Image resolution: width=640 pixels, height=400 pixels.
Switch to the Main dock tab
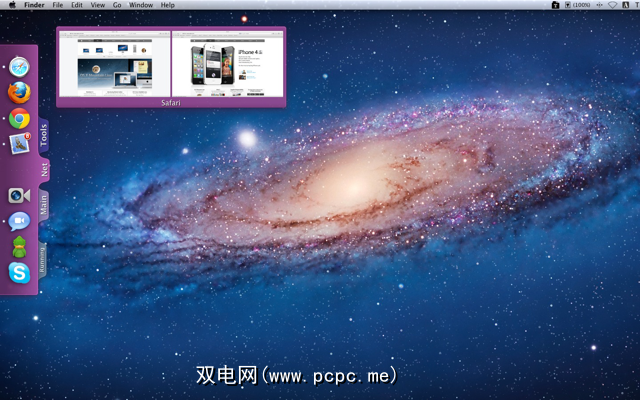pos(44,205)
